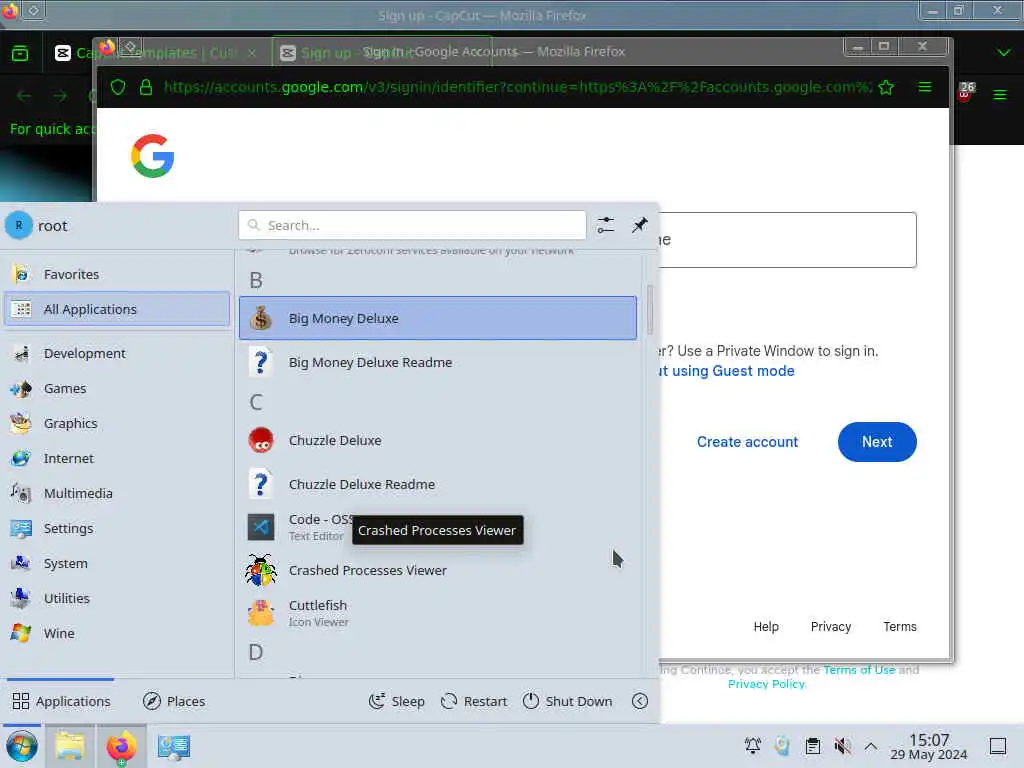Toggle muted volume tray icon

click(x=842, y=745)
